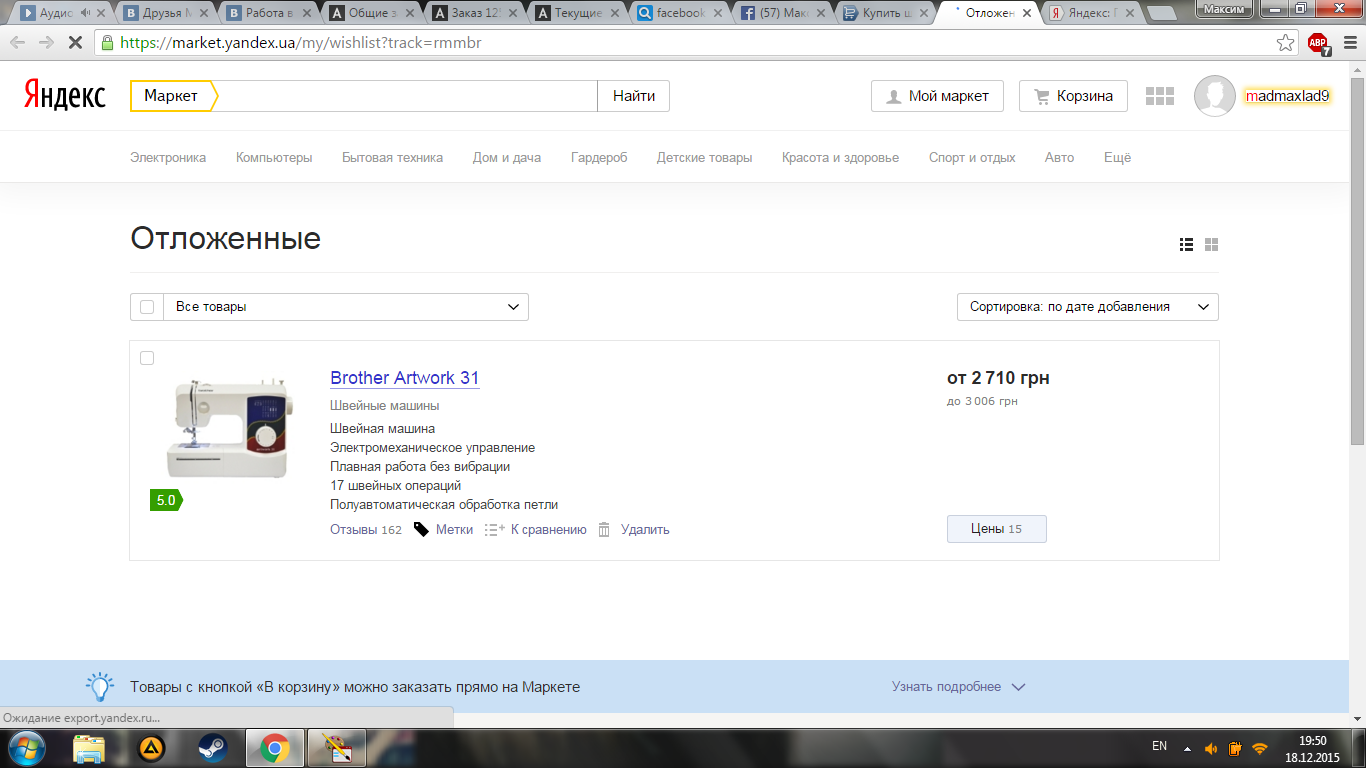The height and width of the screenshot is (769, 1366).
Task: Go forward in browser history
Action: pyautogui.click(x=46, y=43)
